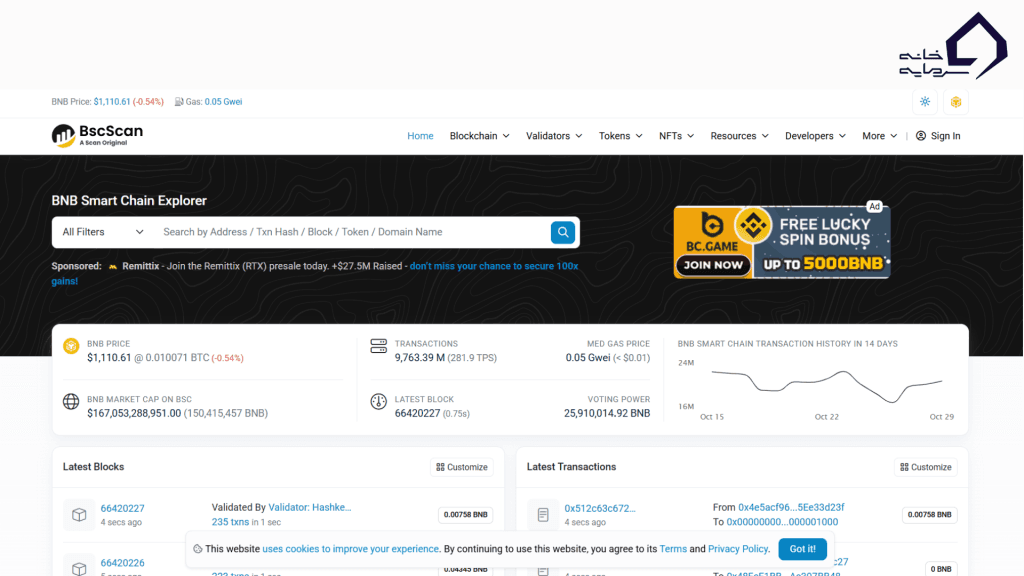The width and height of the screenshot is (1024, 576).
Task: Open the Sign In link
Action: pyautogui.click(x=938, y=136)
